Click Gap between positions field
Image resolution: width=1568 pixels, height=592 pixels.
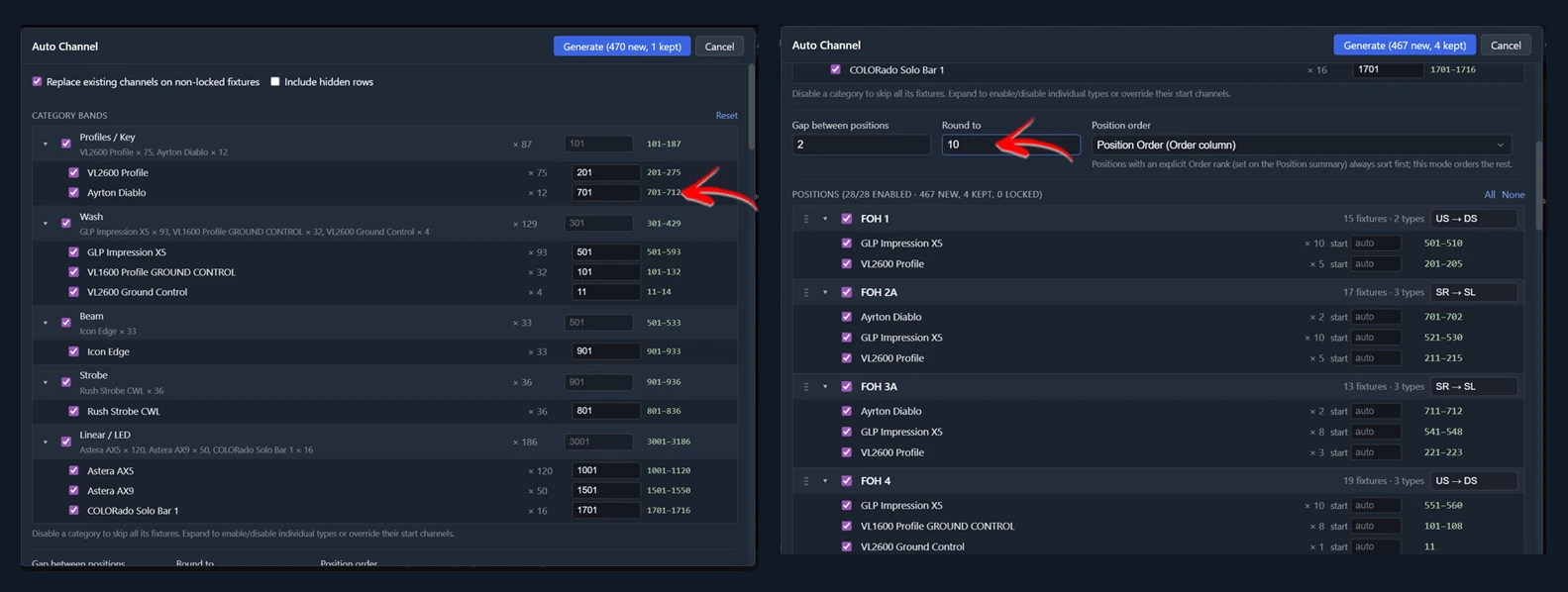[861, 145]
